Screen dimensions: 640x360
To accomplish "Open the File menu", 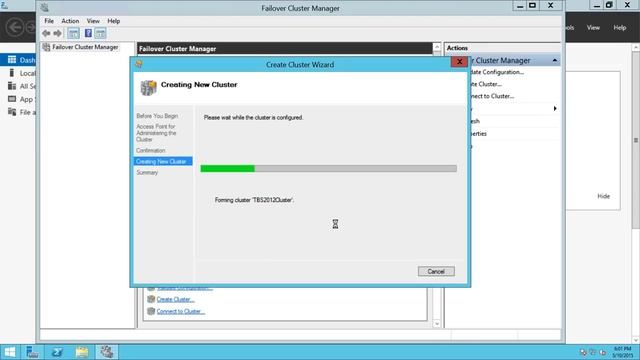I will click(x=49, y=21).
